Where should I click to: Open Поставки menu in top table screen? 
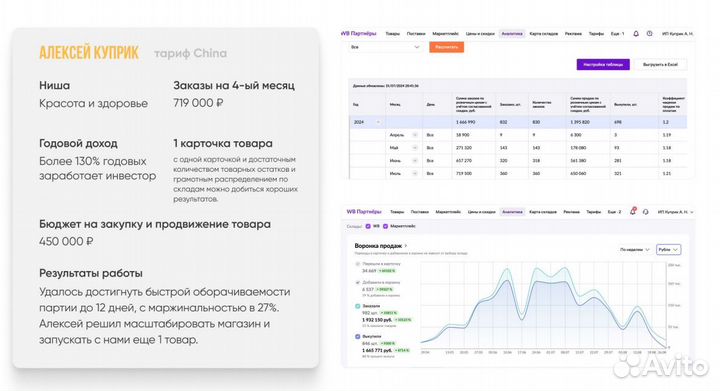click(416, 34)
